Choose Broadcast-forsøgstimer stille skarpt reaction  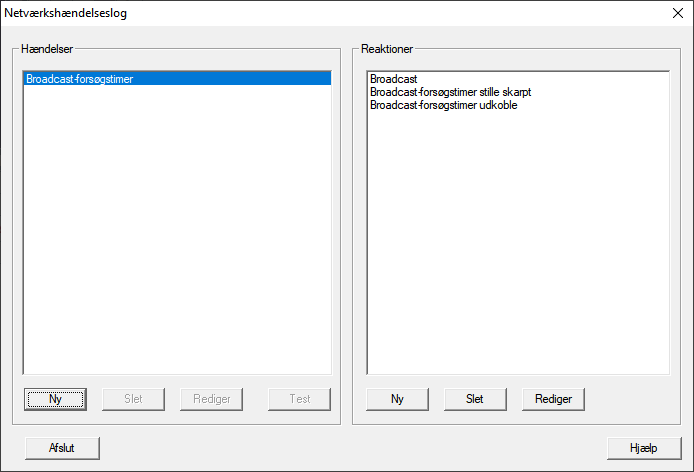click(x=450, y=91)
